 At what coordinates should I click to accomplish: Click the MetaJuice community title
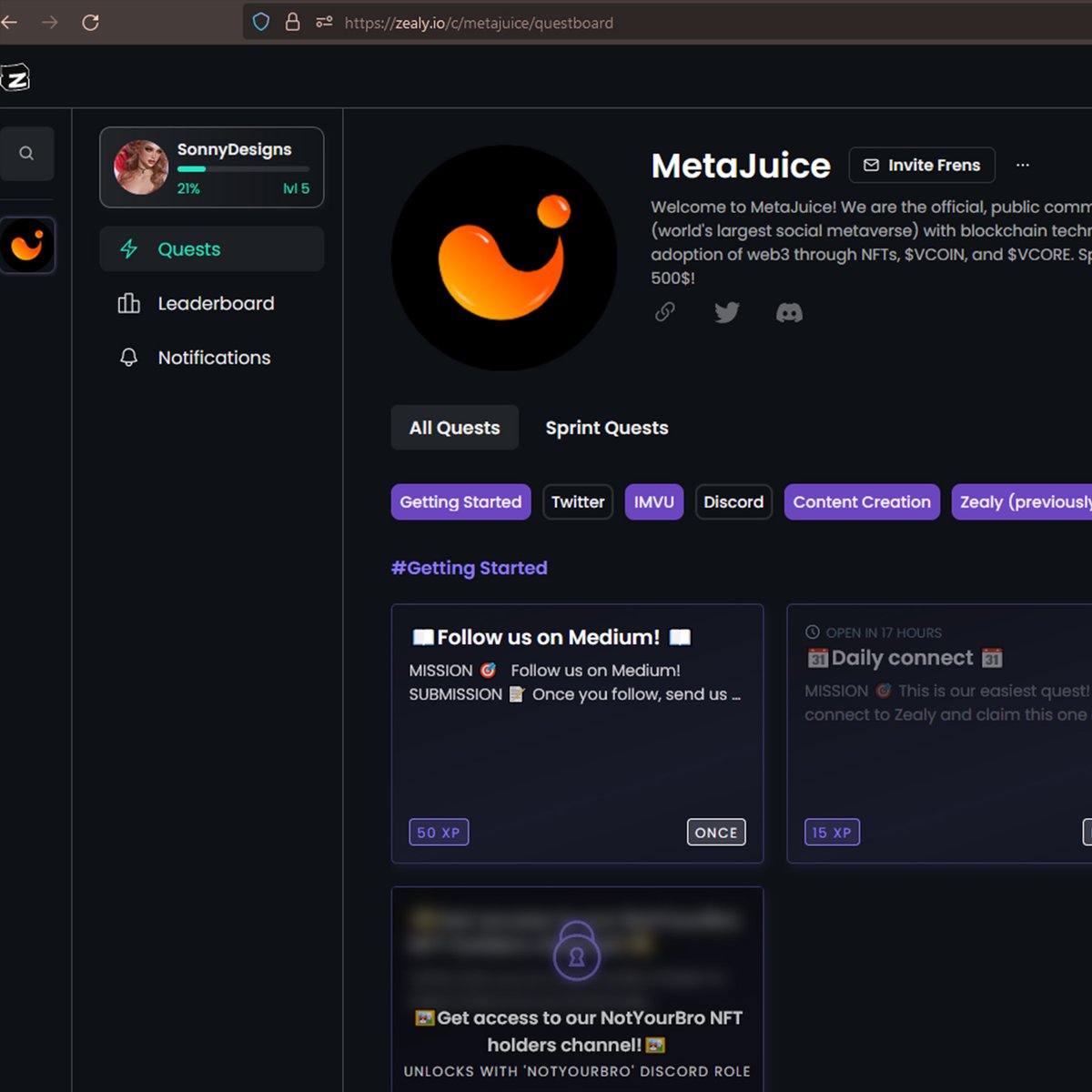tap(741, 166)
